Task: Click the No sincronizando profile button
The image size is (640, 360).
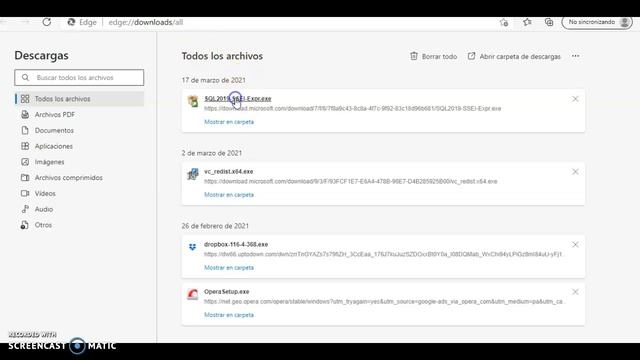Action: click(x=597, y=22)
